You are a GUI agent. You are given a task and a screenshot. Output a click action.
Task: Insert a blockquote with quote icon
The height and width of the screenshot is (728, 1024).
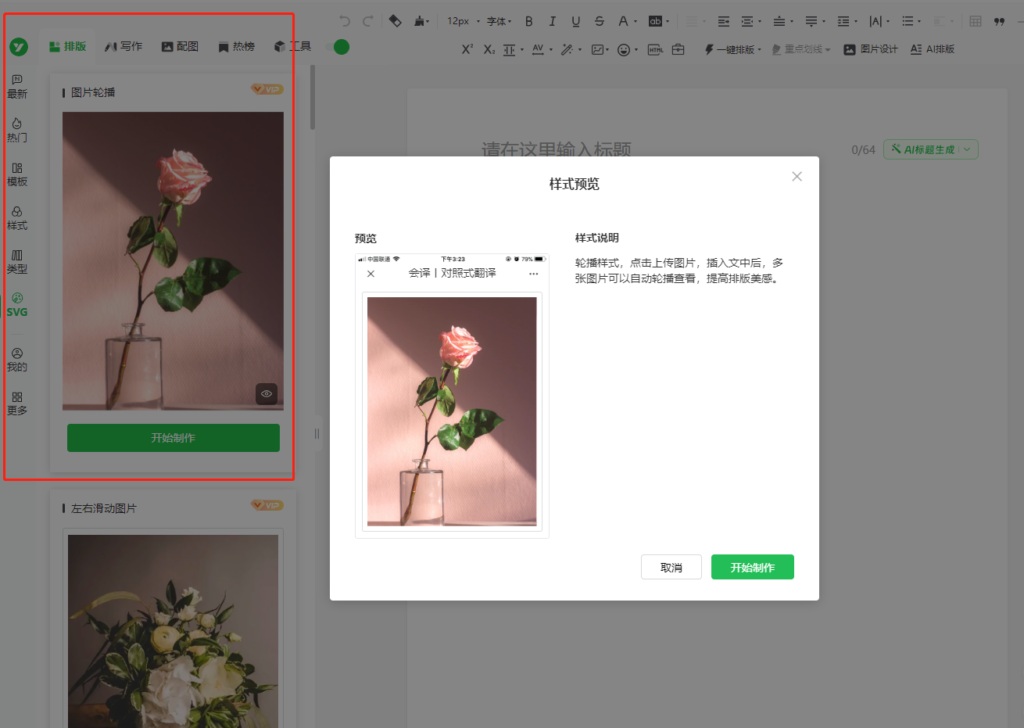point(999,22)
